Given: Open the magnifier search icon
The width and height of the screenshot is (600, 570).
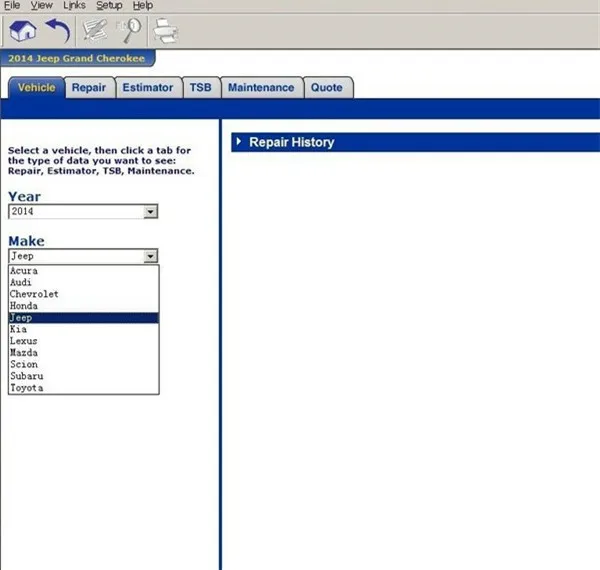Looking at the screenshot, I should coord(129,31).
